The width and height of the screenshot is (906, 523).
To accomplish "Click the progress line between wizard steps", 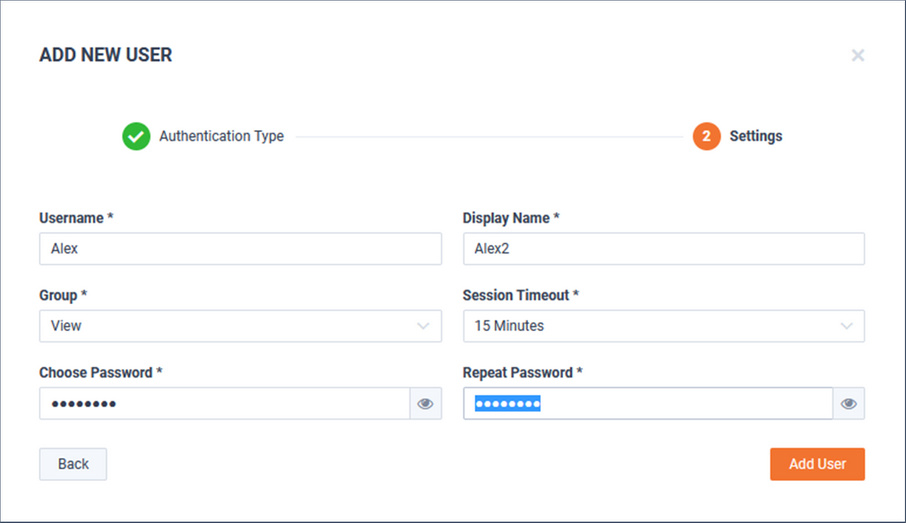I will tap(489, 137).
